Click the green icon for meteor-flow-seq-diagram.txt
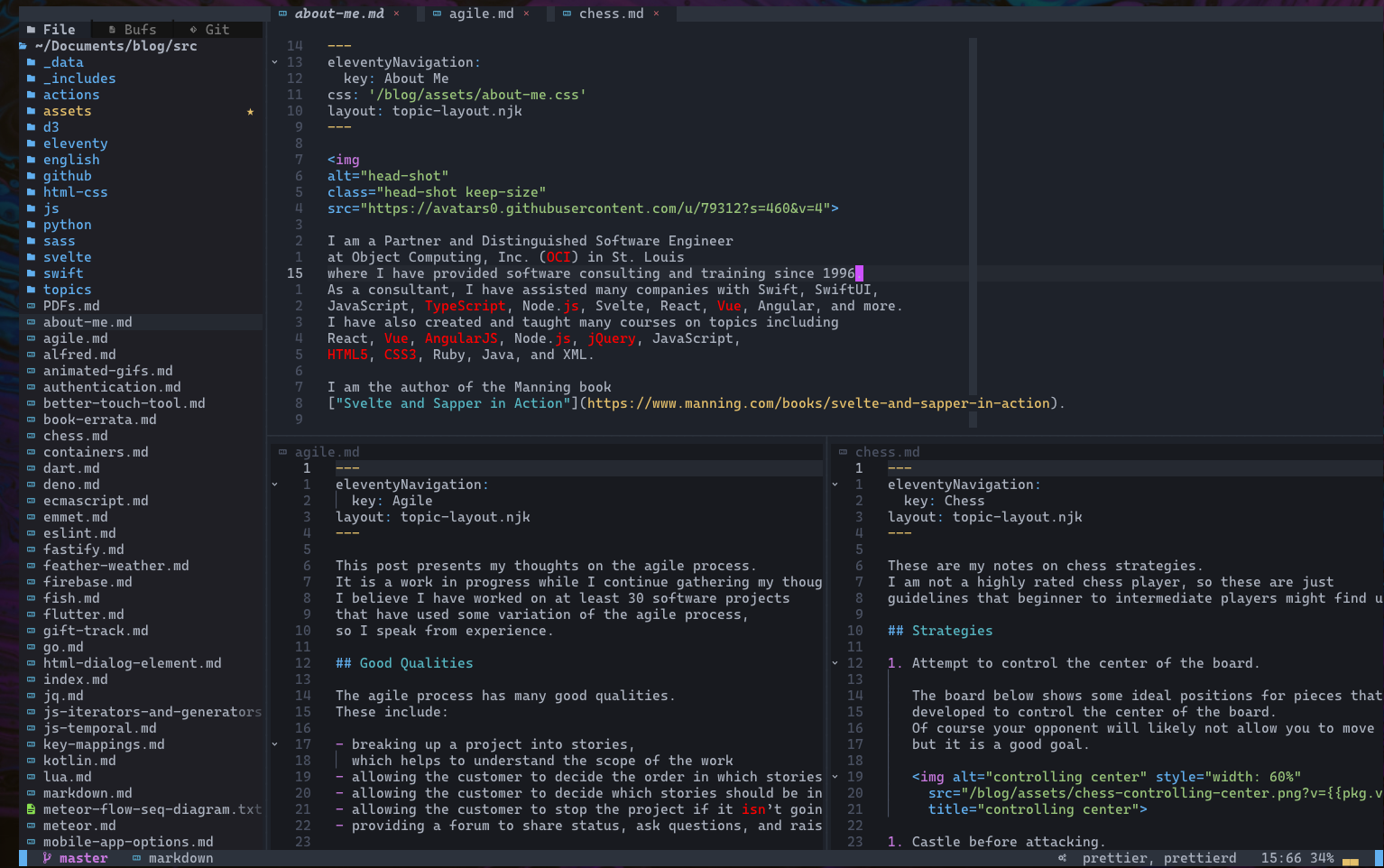The height and width of the screenshot is (868, 1384). point(32,809)
